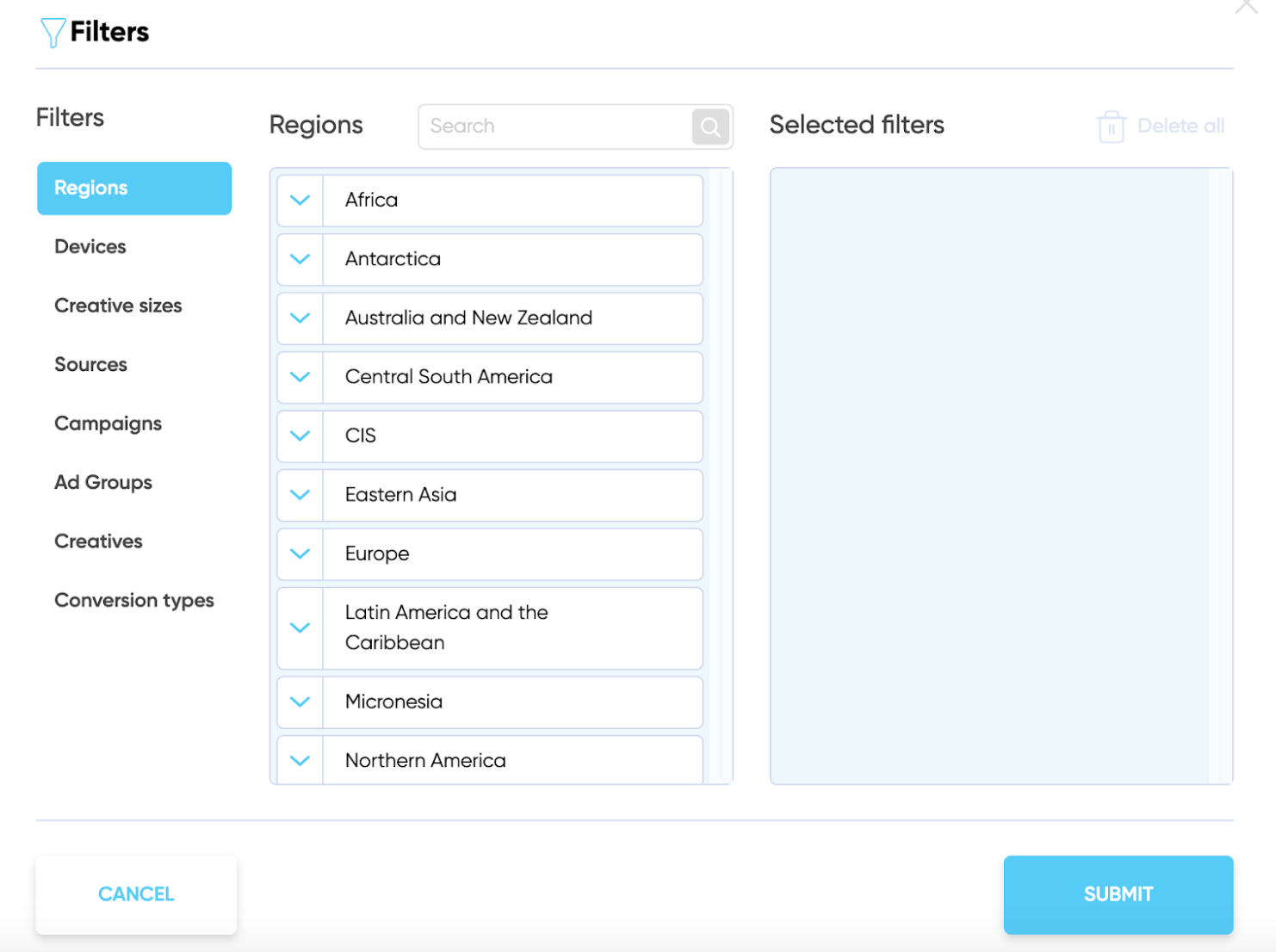1276x952 pixels.
Task: Click the search magnifier icon
Action: pos(710,127)
